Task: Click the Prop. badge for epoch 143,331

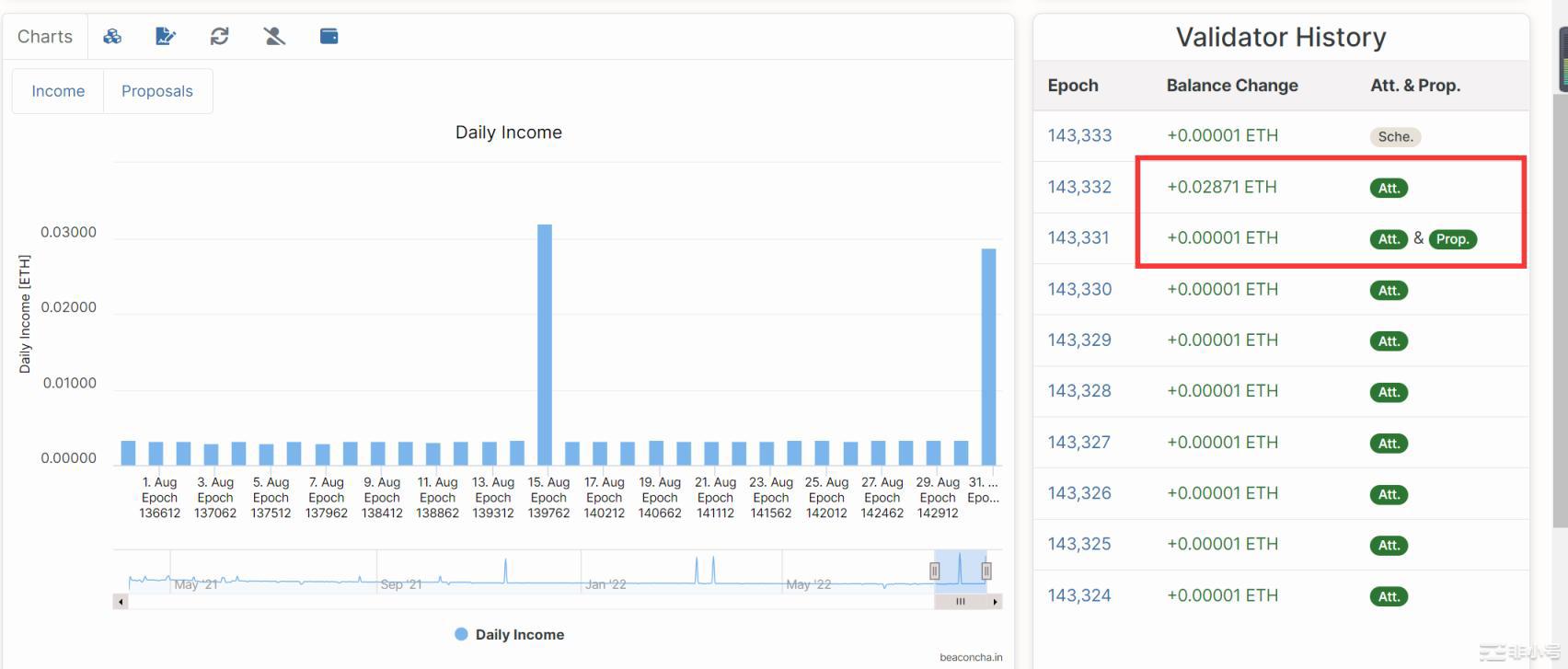Action: pyautogui.click(x=1452, y=239)
